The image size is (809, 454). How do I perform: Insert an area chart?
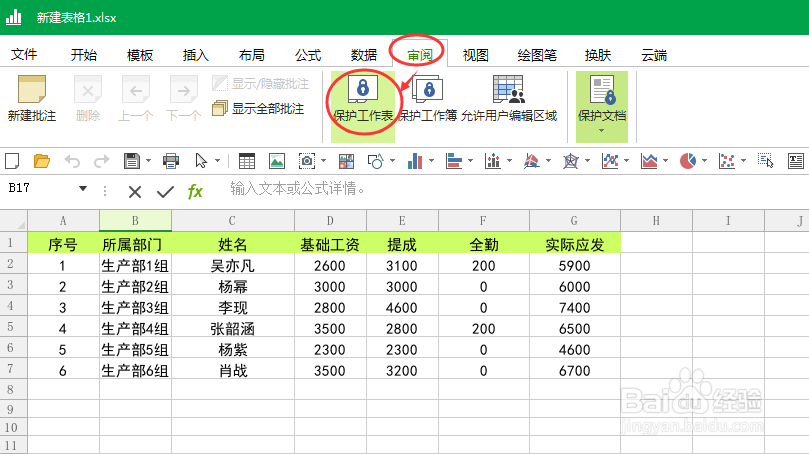click(649, 161)
